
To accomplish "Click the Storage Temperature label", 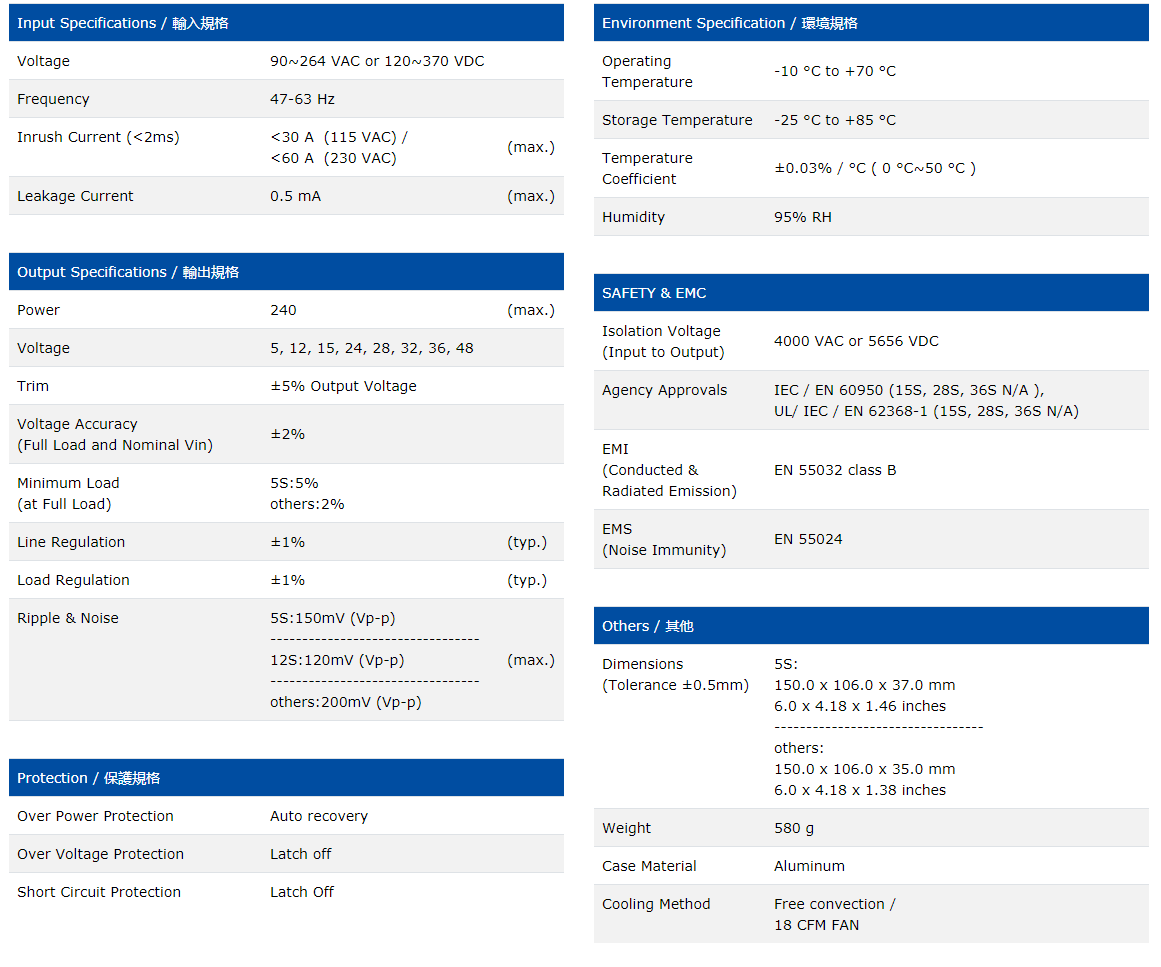I will click(677, 120).
